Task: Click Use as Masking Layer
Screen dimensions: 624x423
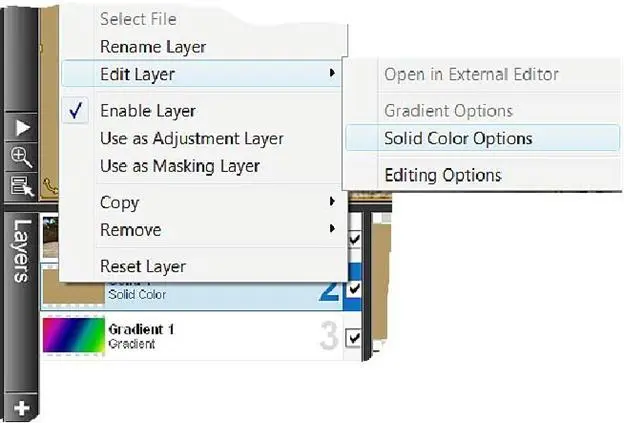Action: tap(180, 166)
